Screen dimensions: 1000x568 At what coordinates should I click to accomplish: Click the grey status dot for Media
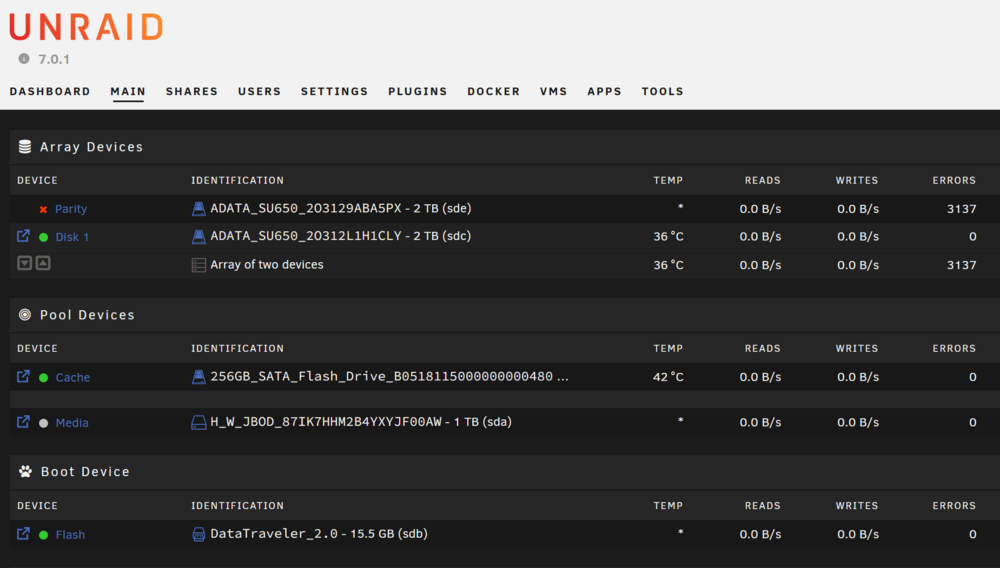point(43,423)
